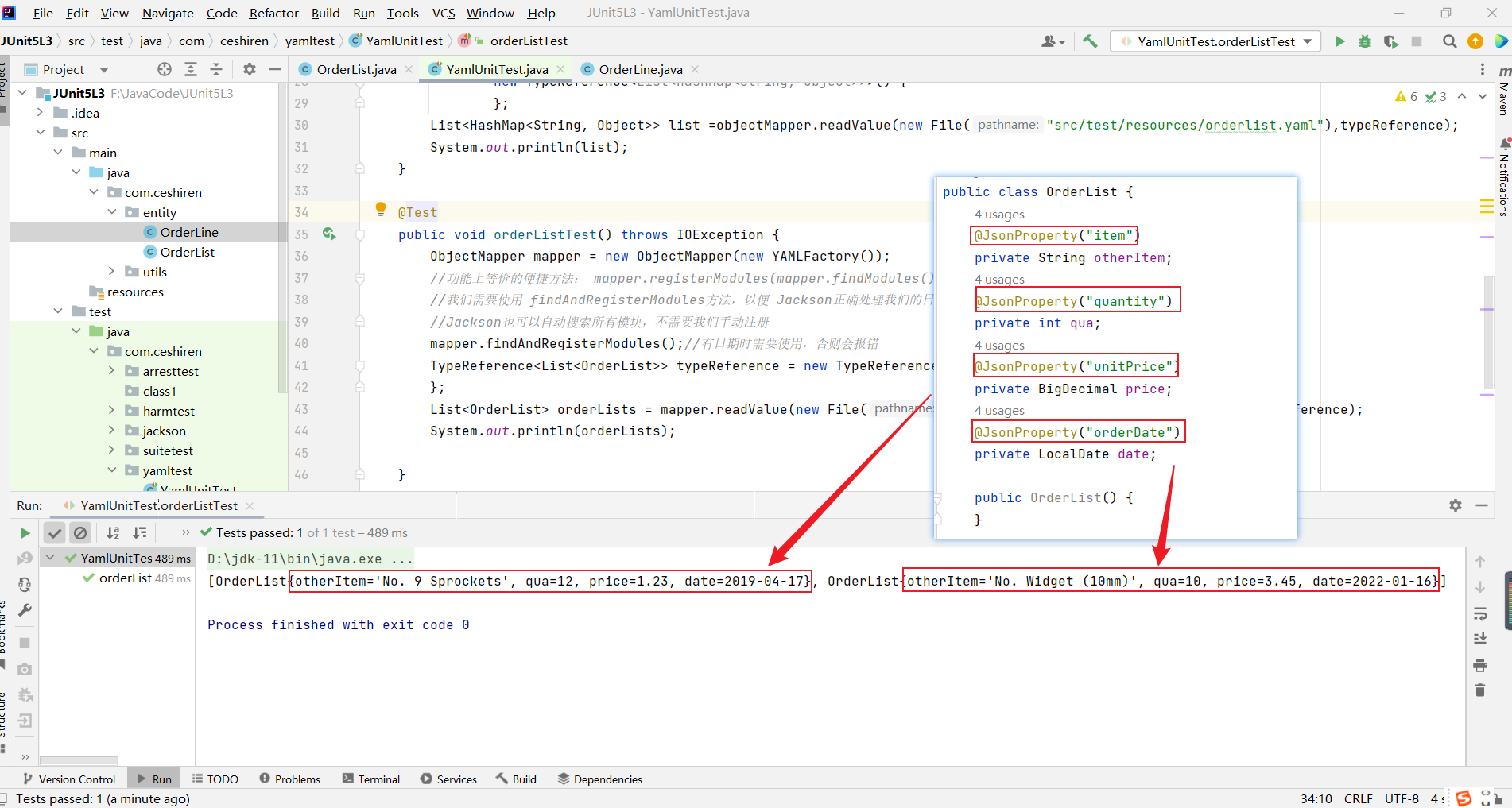Click the run test gutter icon at line 35
Viewport: 1512px width, 808px height.
coord(329,234)
